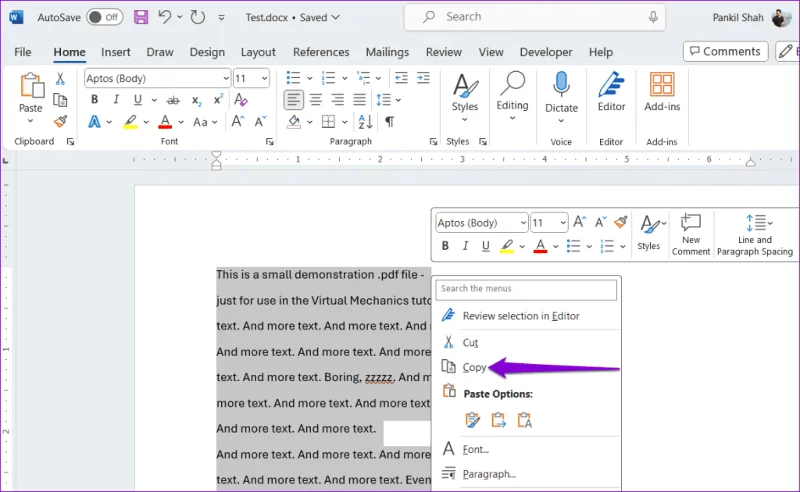Open the ribbon font size dropdown
800x492 pixels.
click(264, 79)
